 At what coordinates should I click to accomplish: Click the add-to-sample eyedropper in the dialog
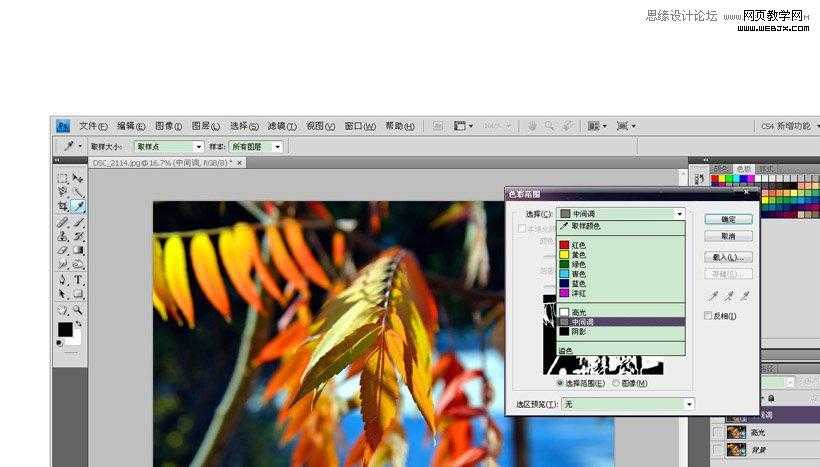[729, 297]
